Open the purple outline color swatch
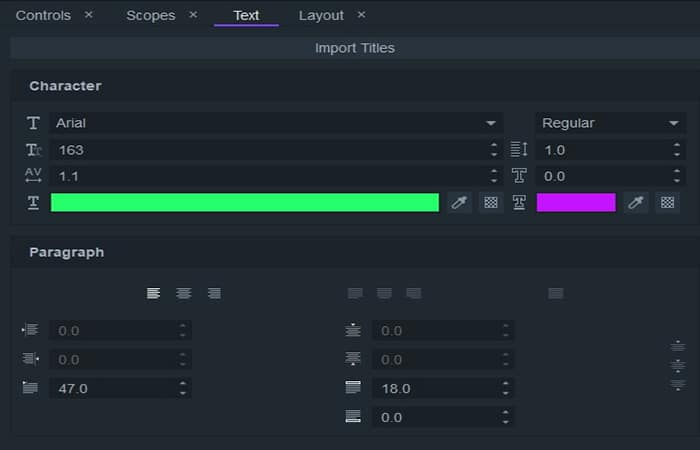 [576, 203]
